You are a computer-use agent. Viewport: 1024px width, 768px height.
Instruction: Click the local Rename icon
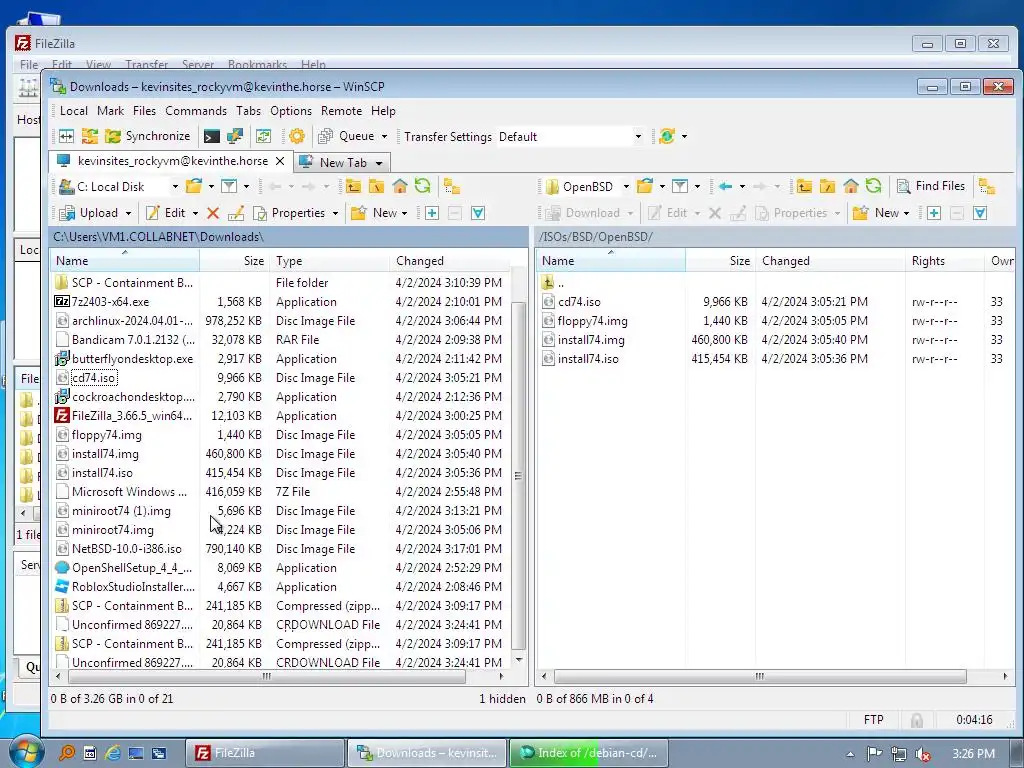click(236, 213)
